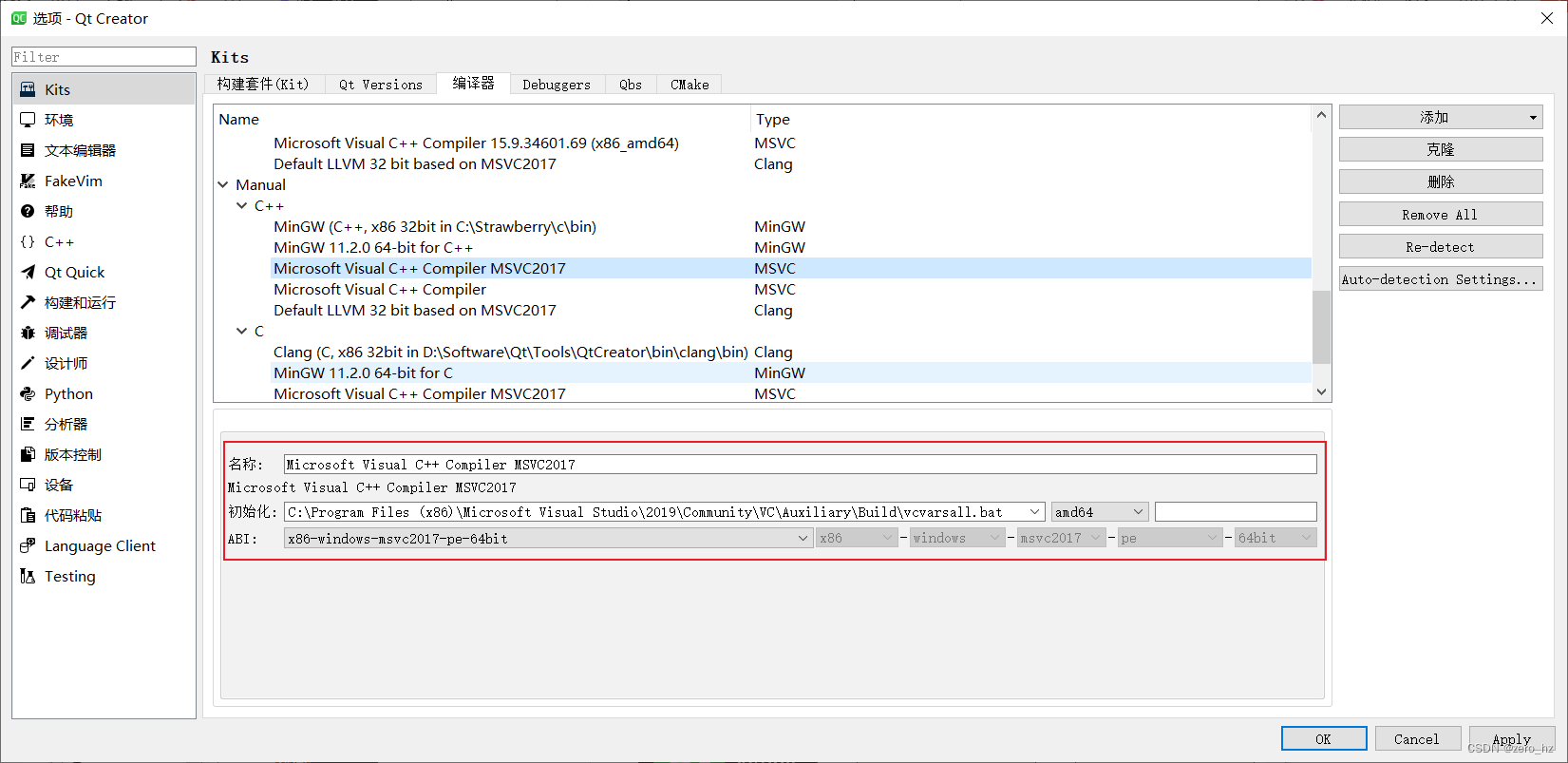Switch to CMake tab
Image resolution: width=1568 pixels, height=763 pixels.
click(690, 85)
